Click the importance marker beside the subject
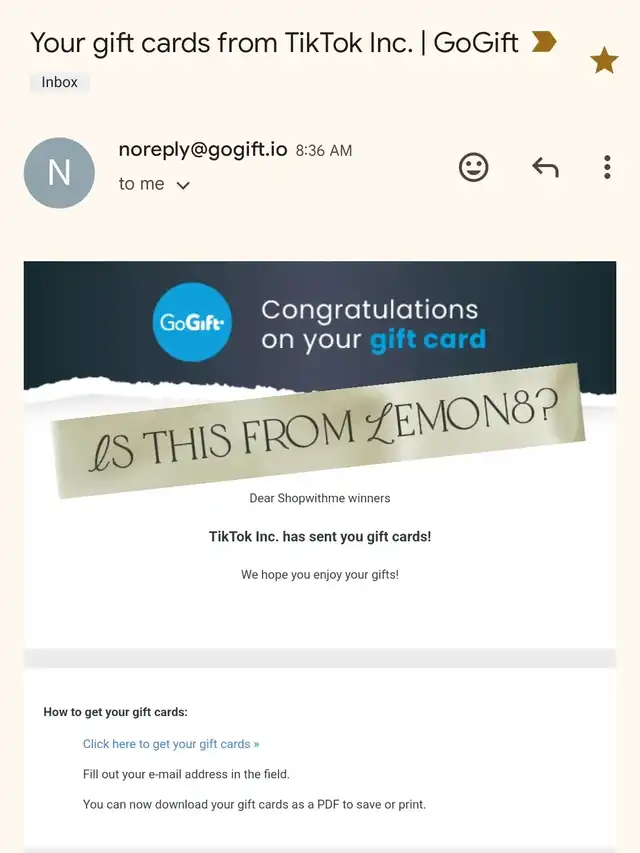The image size is (640, 853). tap(544, 42)
